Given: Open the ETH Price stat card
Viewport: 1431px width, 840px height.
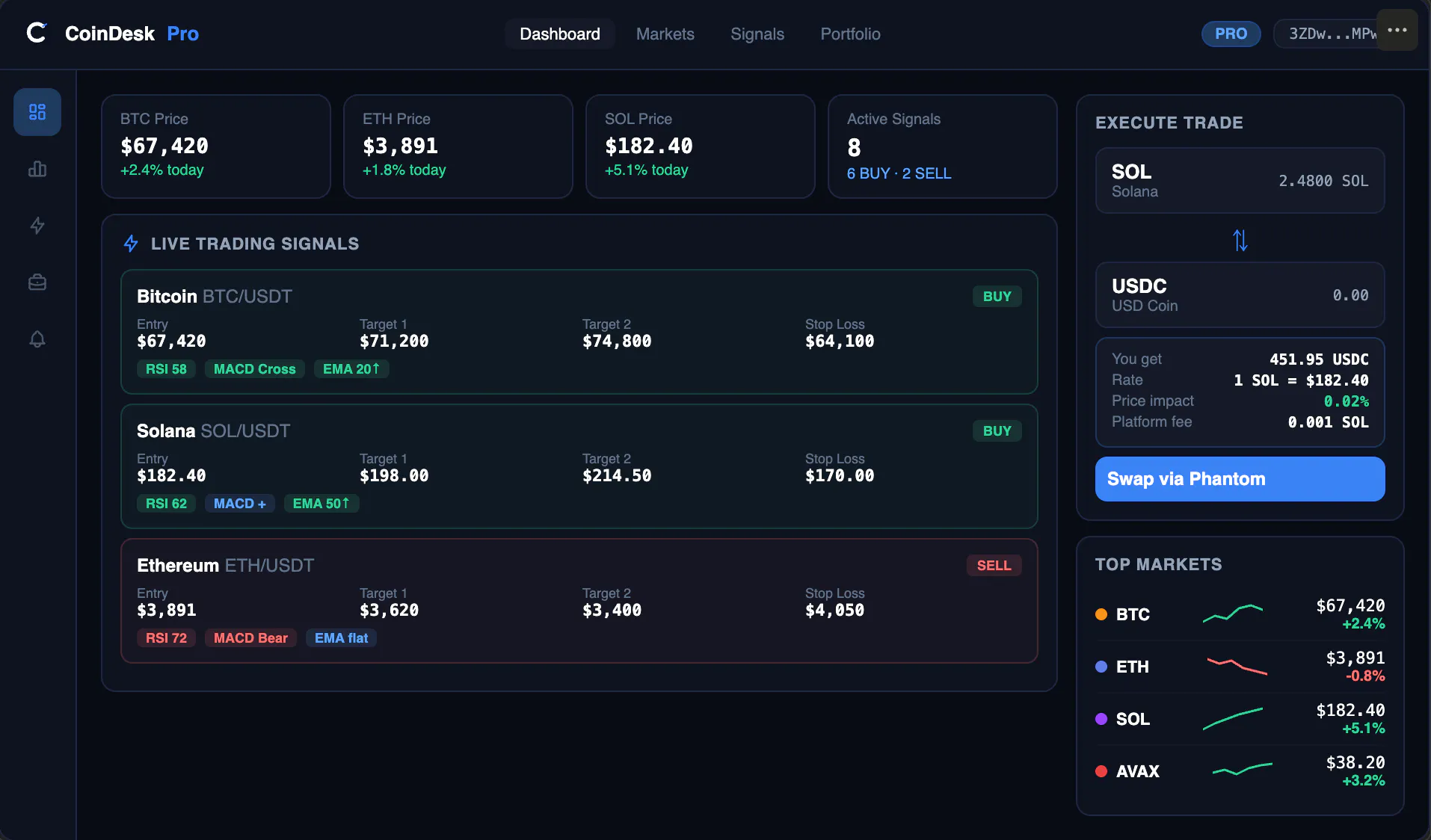Looking at the screenshot, I should (458, 146).
